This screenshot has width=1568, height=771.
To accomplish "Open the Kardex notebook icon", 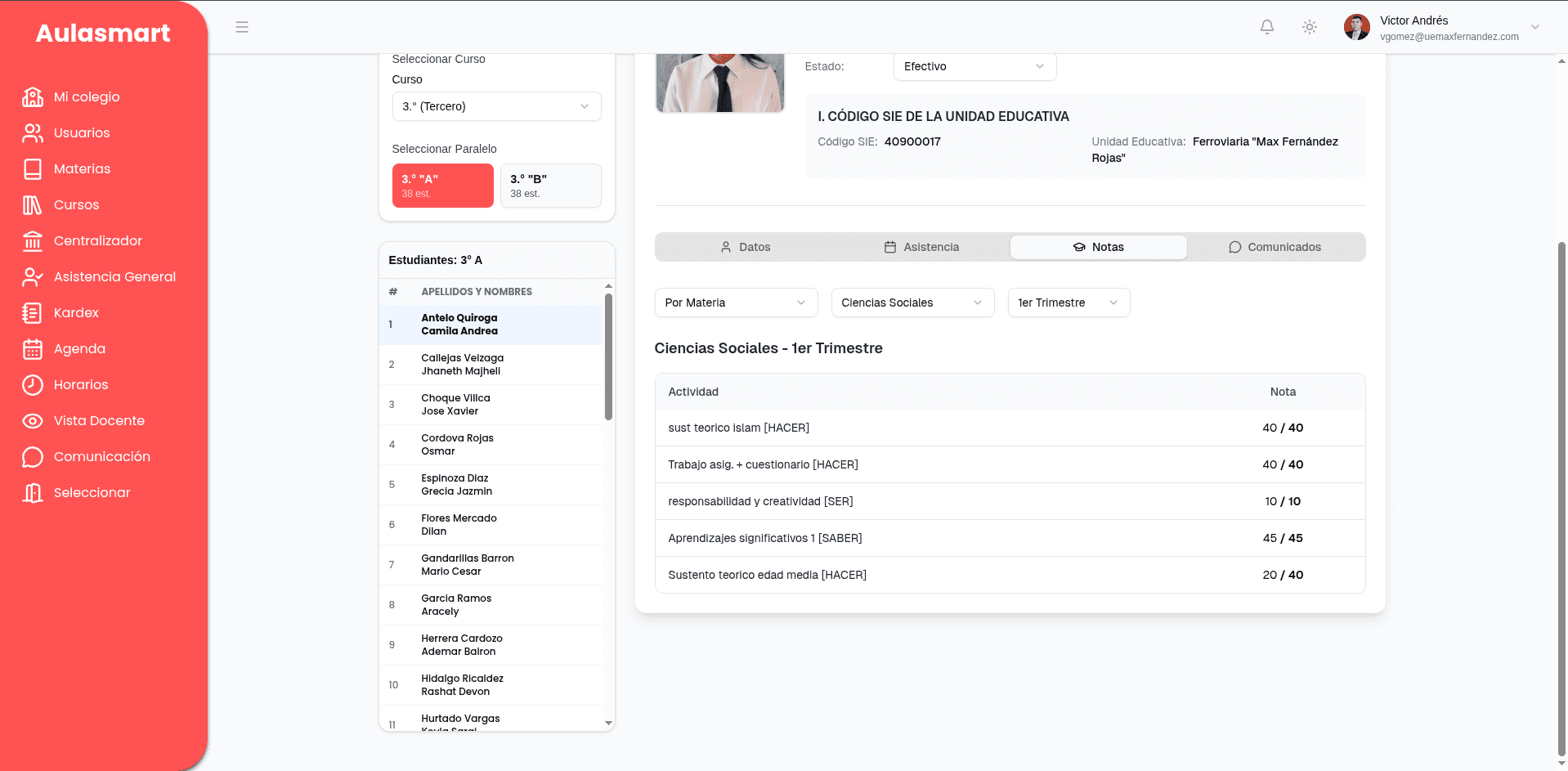I will pos(33,313).
